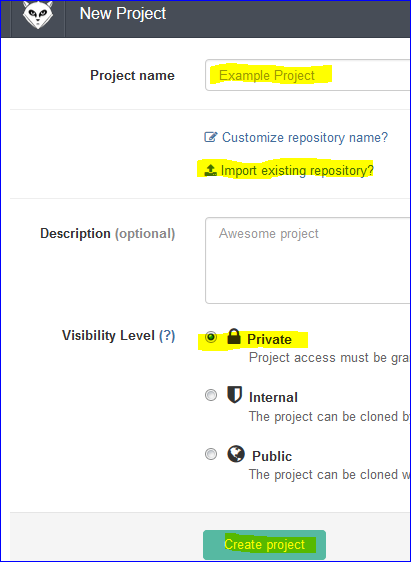Select the Private visibility radio button

click(x=211, y=337)
